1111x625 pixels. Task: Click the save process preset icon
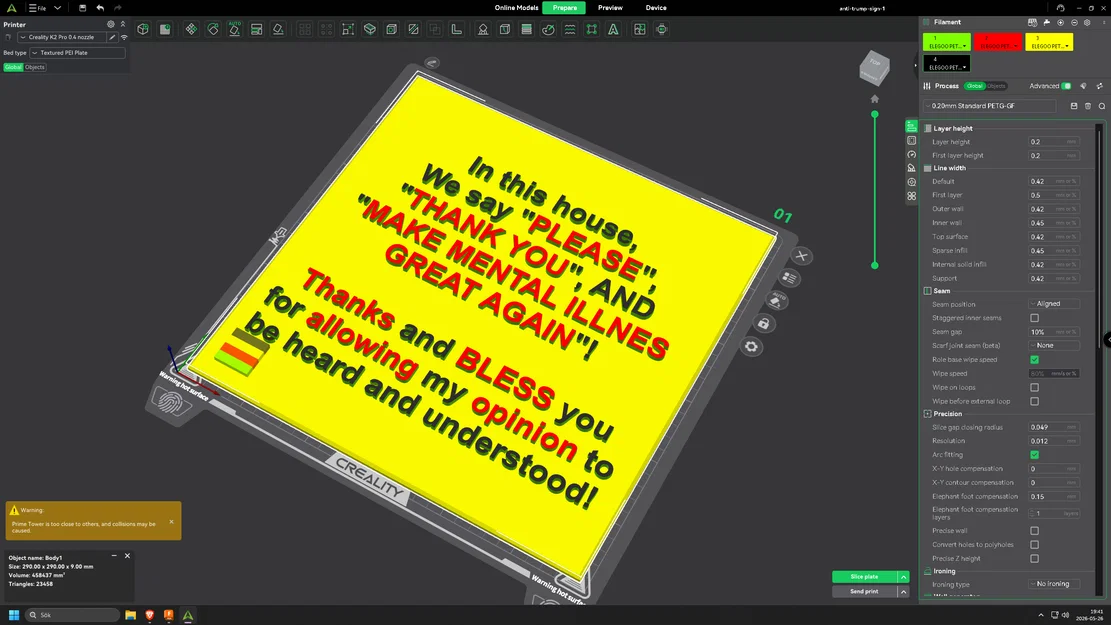pyautogui.click(x=1074, y=106)
